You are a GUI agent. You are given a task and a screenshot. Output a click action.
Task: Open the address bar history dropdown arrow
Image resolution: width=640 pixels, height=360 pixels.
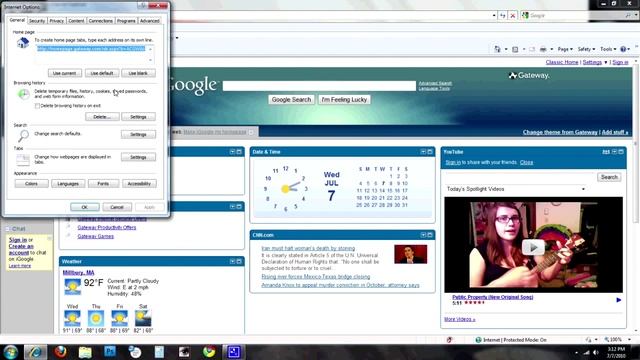(x=494, y=16)
